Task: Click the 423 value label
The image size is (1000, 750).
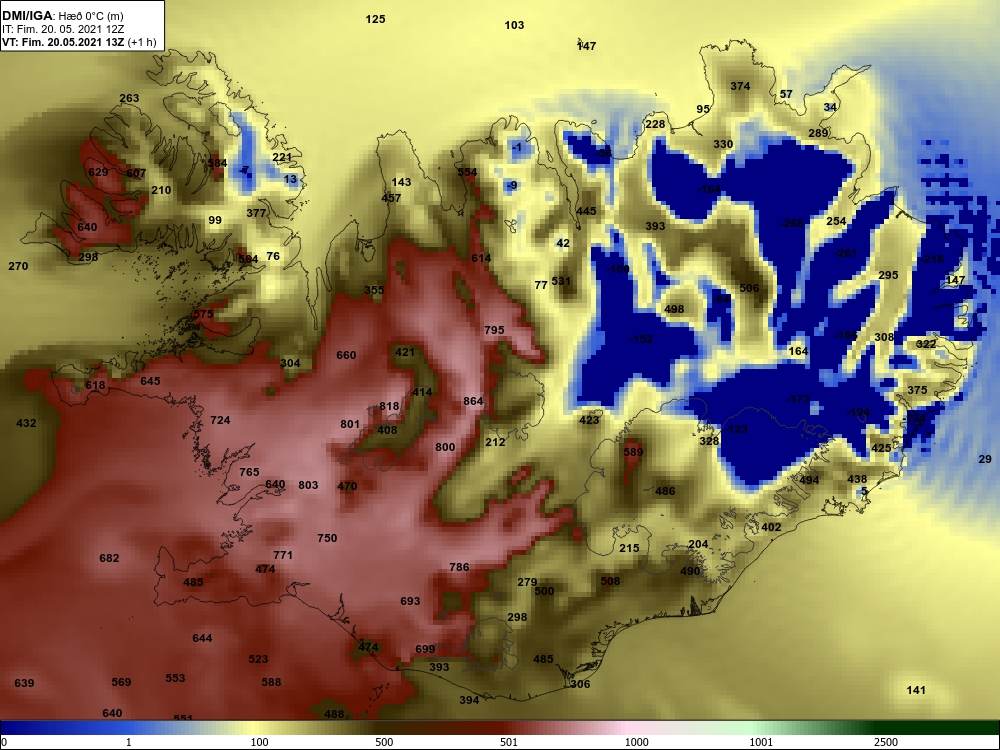Action: point(589,420)
